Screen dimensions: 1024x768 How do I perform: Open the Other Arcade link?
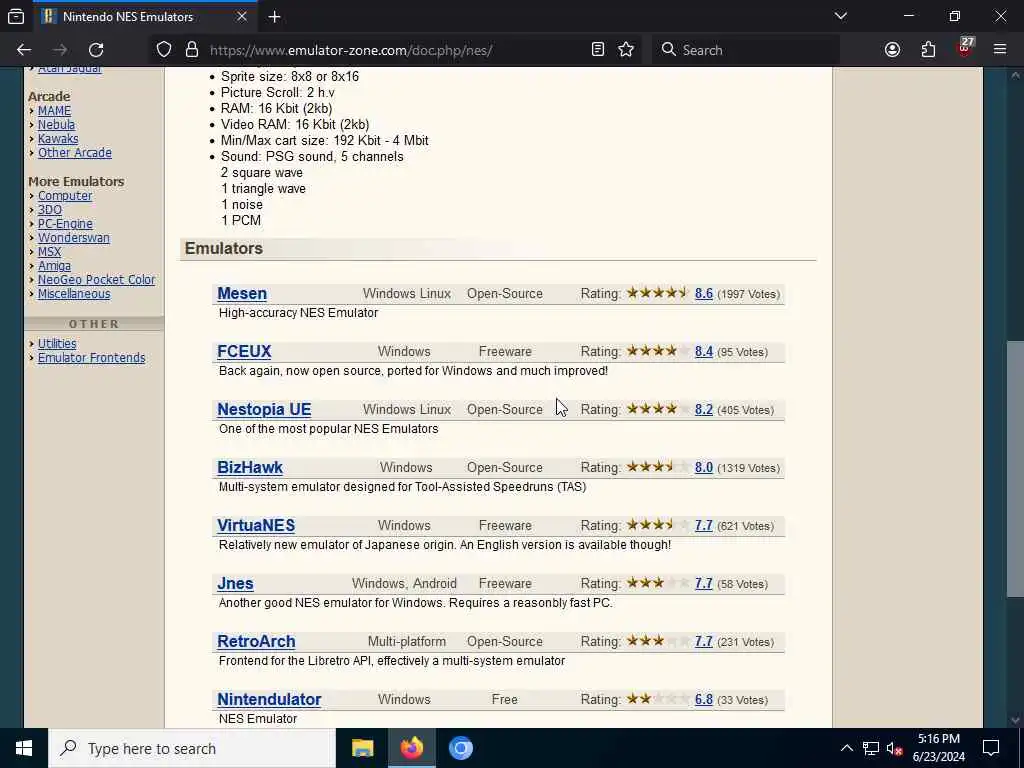[74, 152]
